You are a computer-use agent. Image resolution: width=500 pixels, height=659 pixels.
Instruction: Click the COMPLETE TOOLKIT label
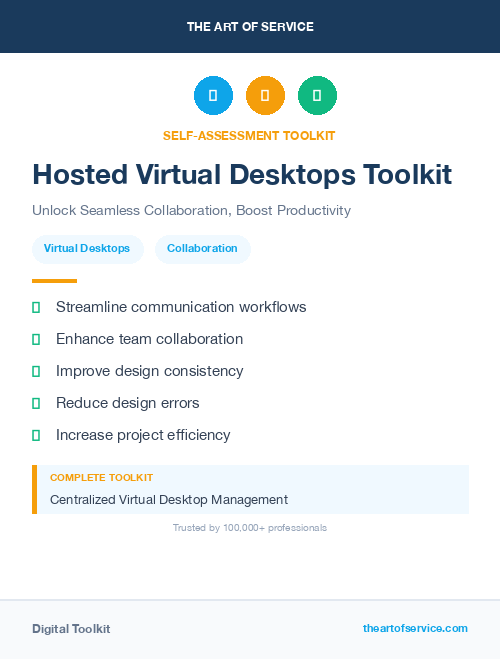101,478
